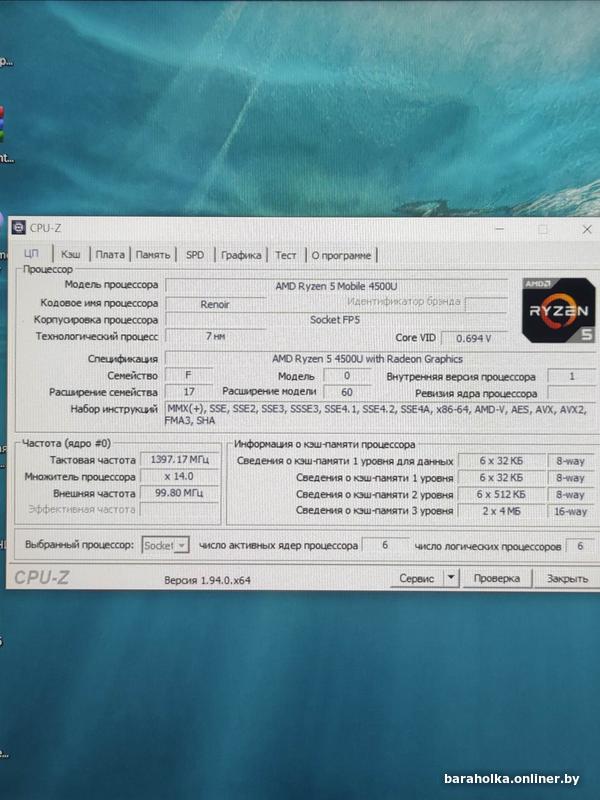Click the CPU-Z title bar icon

point(19,228)
